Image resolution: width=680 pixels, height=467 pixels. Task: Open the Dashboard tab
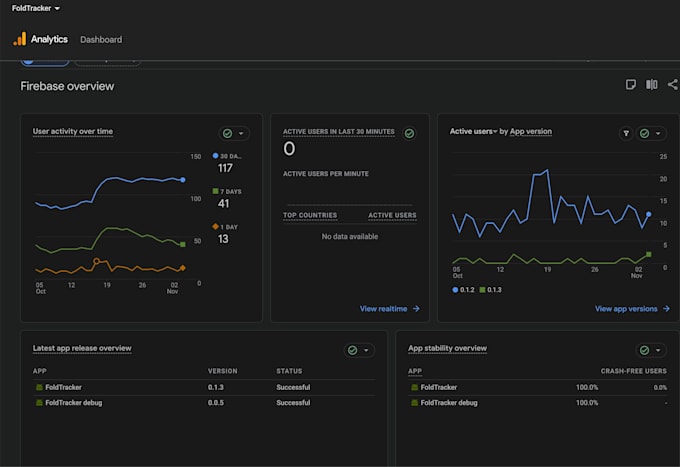pos(101,39)
